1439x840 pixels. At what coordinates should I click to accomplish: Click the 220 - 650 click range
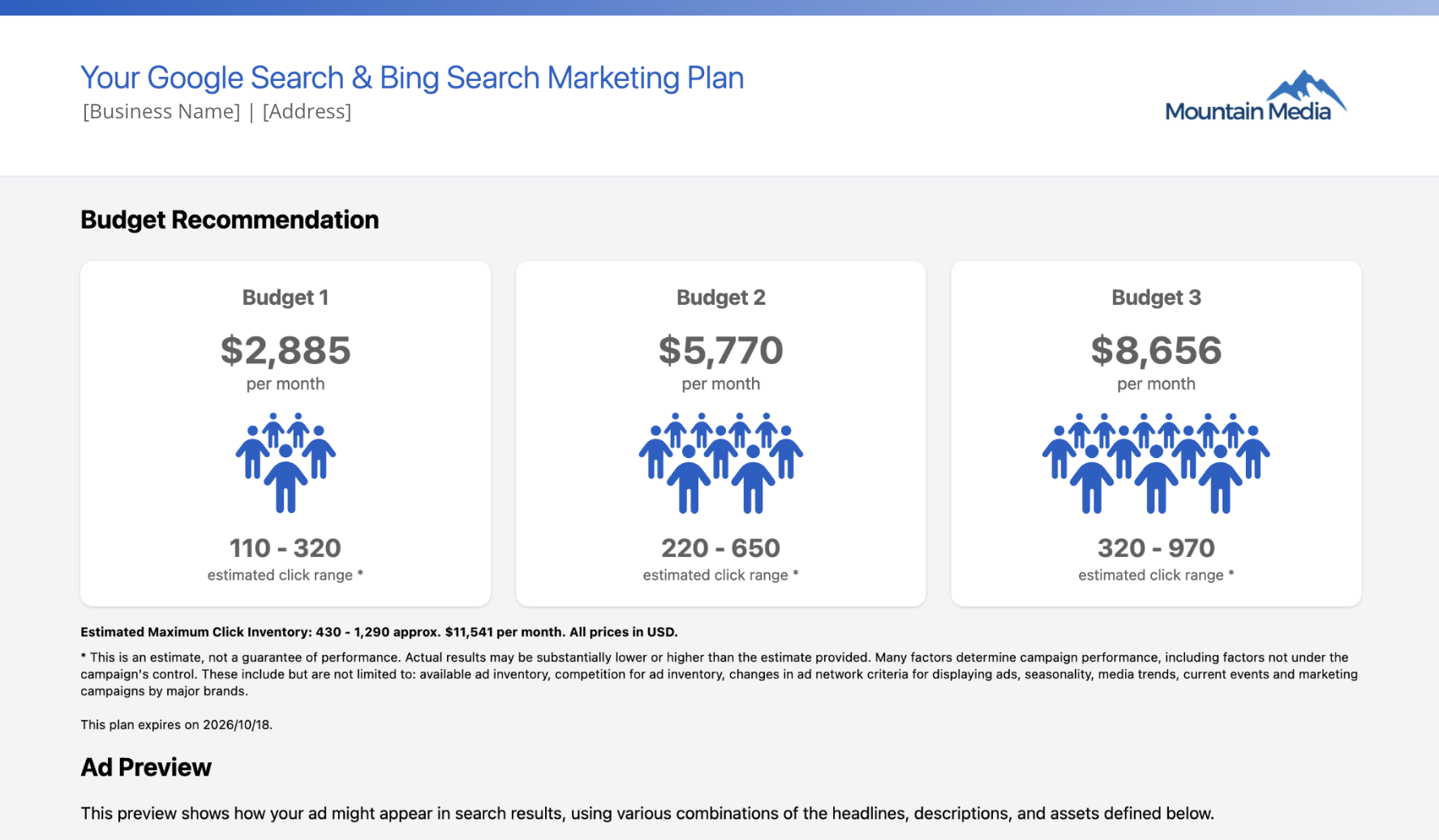click(720, 548)
